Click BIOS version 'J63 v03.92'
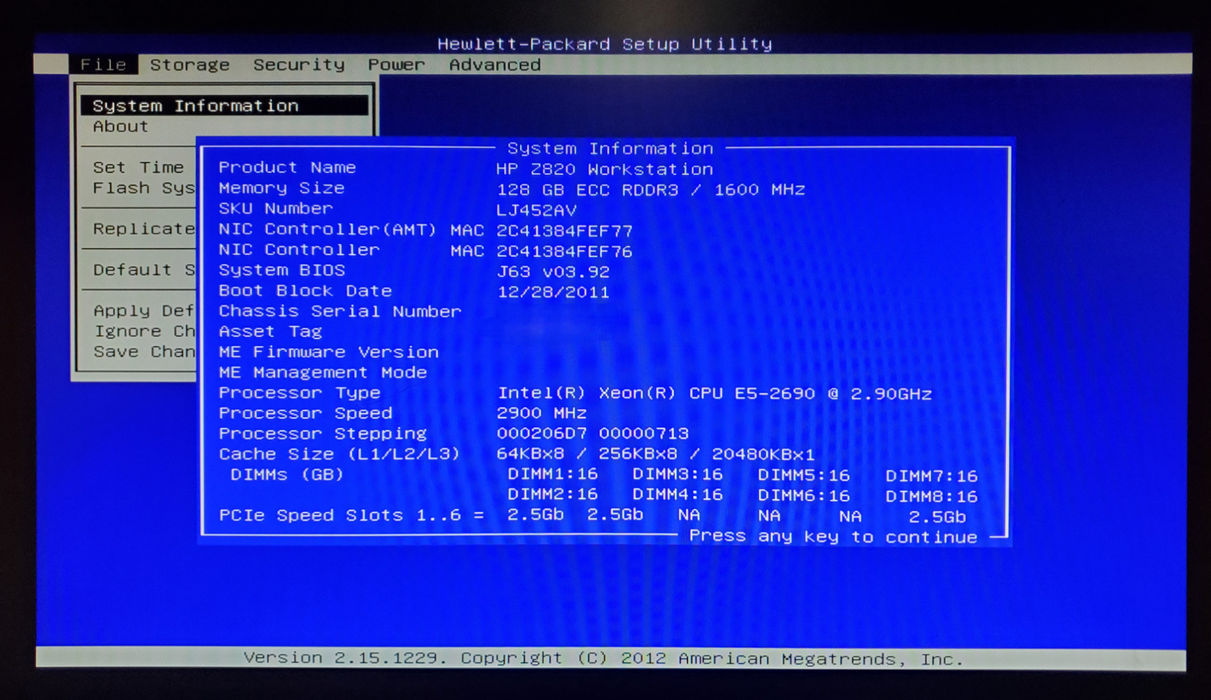The height and width of the screenshot is (700, 1211). tap(553, 272)
